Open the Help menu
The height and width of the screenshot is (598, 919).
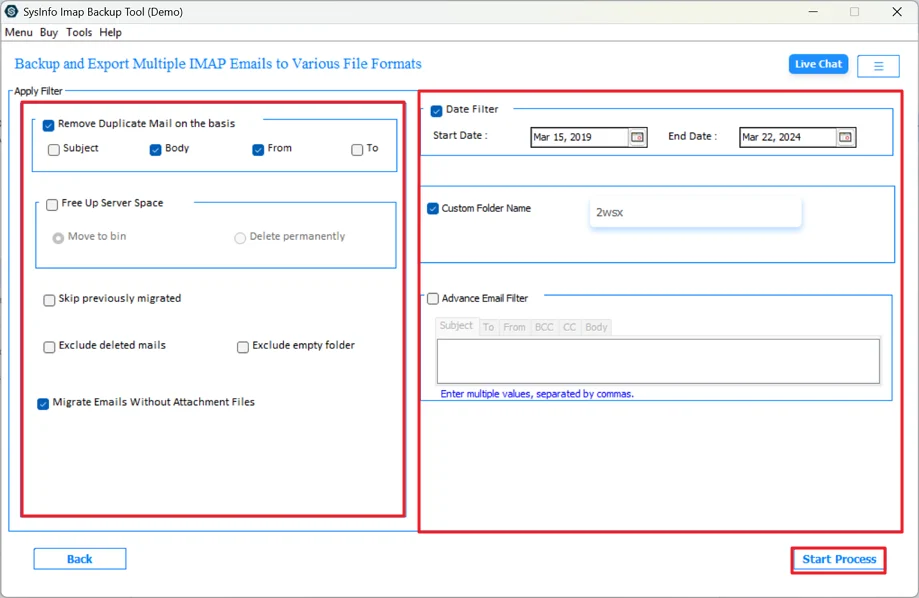click(110, 32)
